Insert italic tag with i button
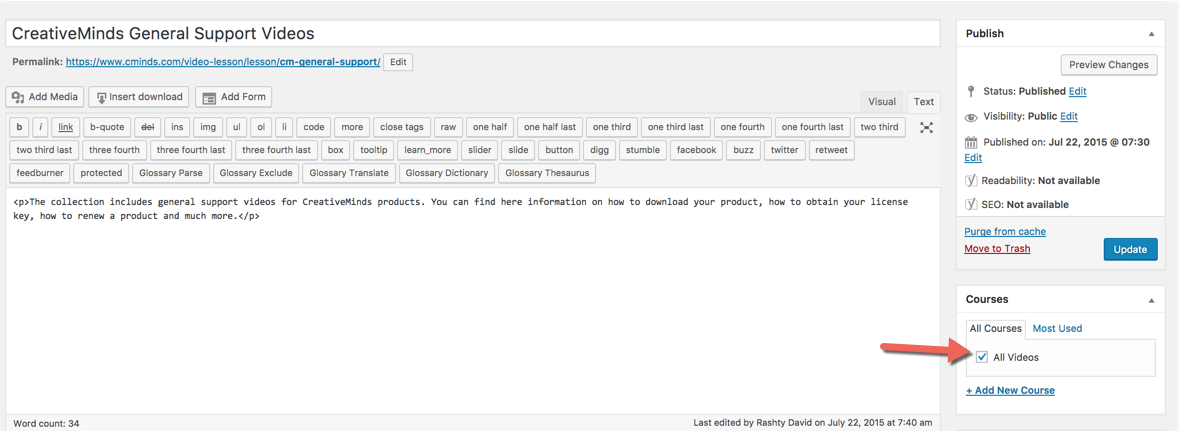This screenshot has height=431, width=1180. pyautogui.click(x=41, y=127)
